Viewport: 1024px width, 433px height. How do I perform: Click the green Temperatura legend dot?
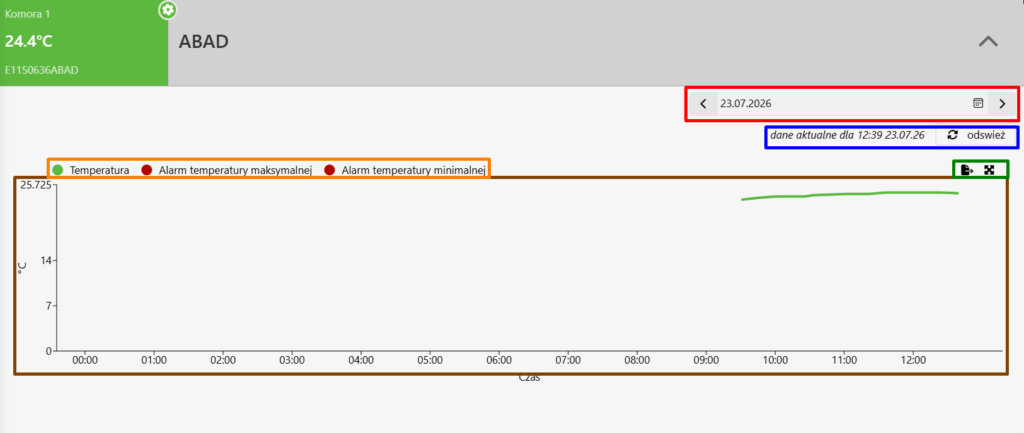[x=57, y=170]
